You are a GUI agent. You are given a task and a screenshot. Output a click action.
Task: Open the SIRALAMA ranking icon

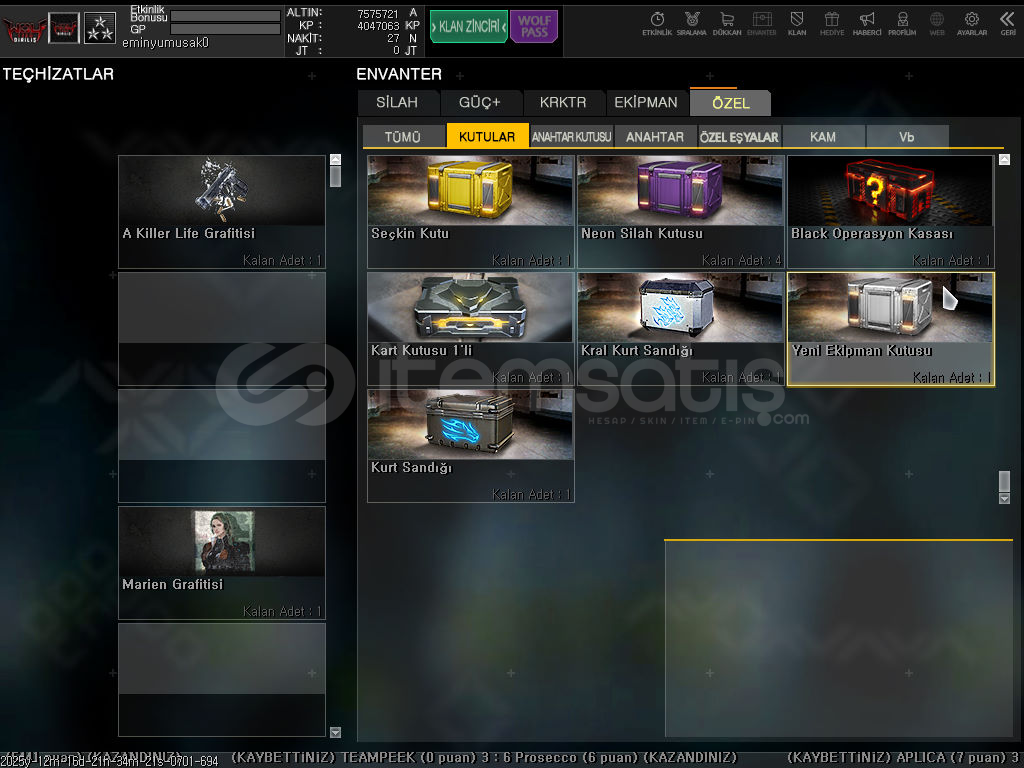click(x=692, y=24)
